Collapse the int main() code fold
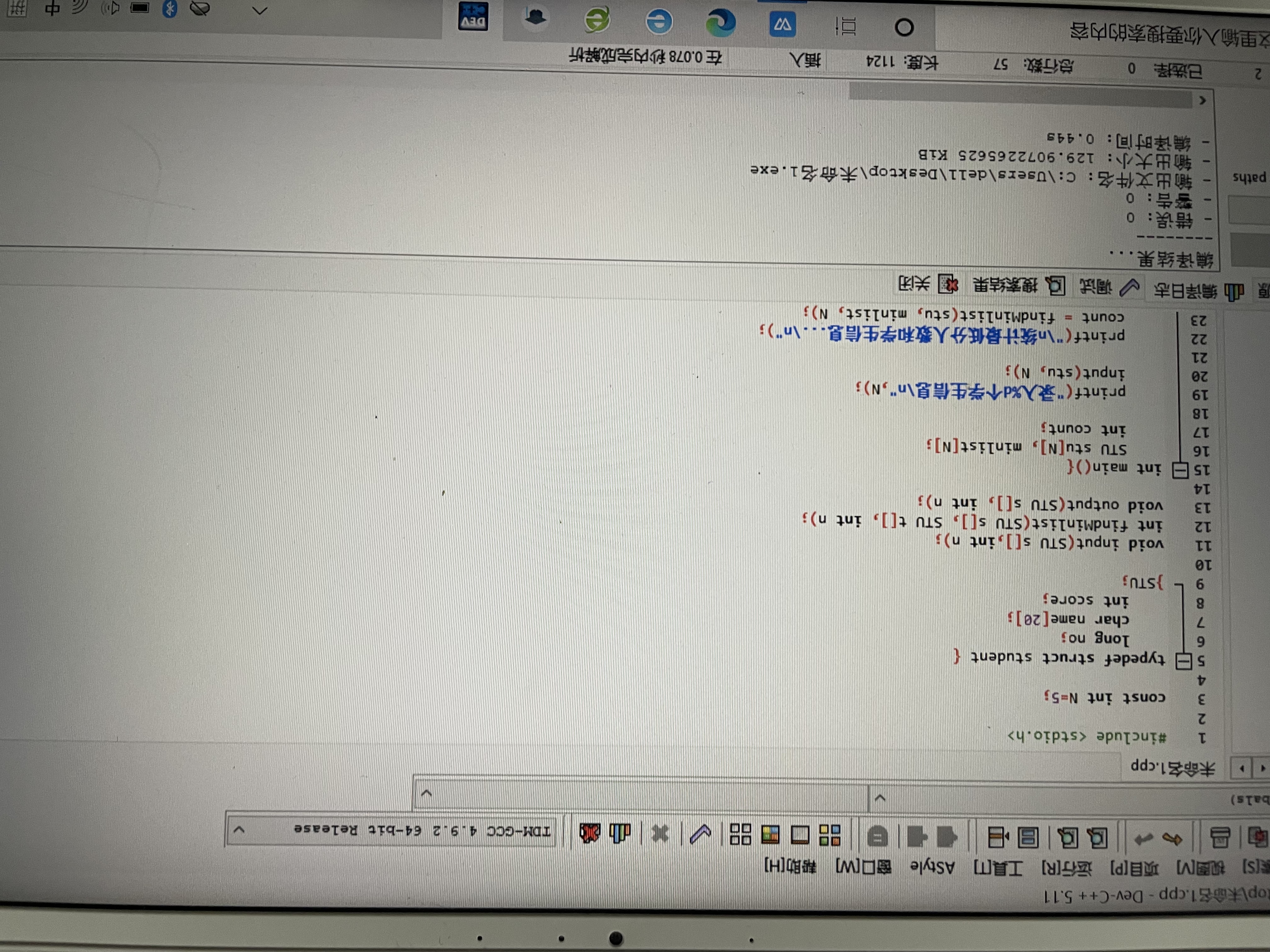Viewport: 1270px width, 952px height. click(x=1180, y=471)
